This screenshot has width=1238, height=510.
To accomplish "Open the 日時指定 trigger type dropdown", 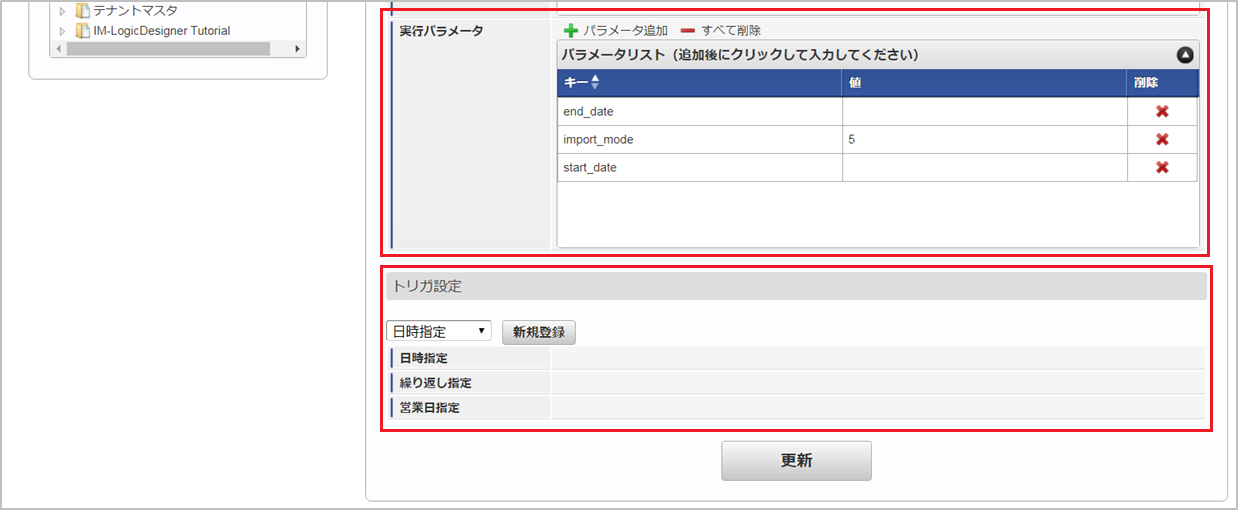I will tap(439, 331).
